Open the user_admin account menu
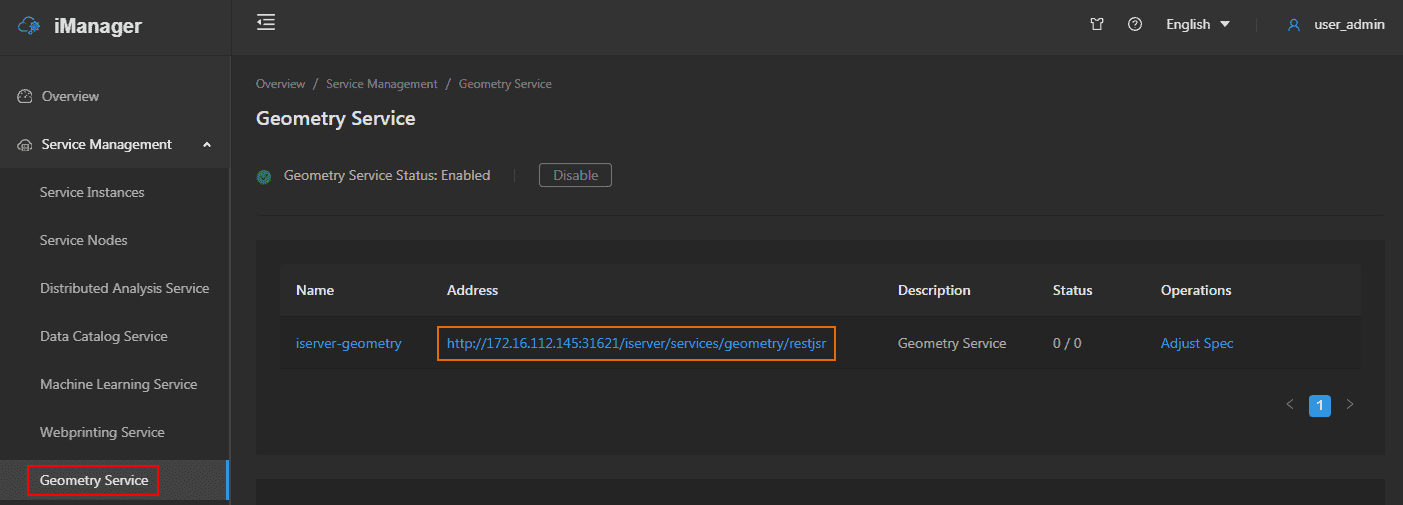This screenshot has height=505, width=1403. point(1349,24)
